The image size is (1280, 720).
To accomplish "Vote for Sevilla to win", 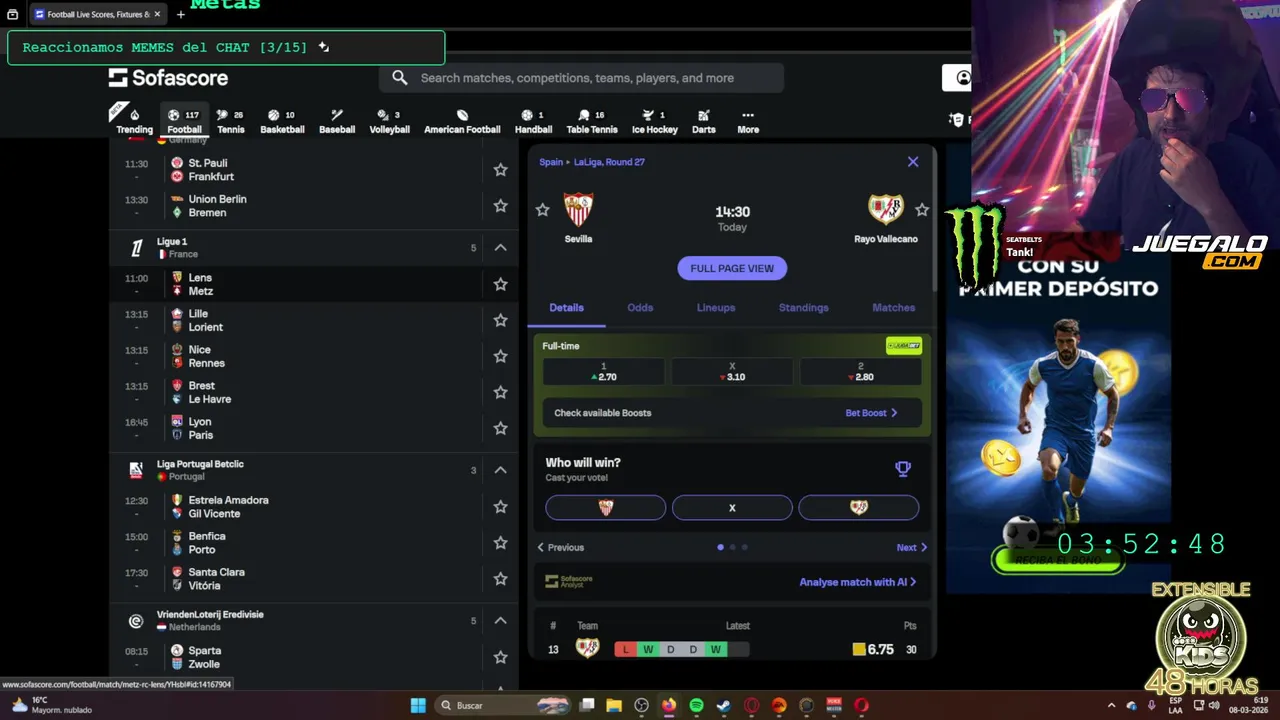I will (x=605, y=508).
